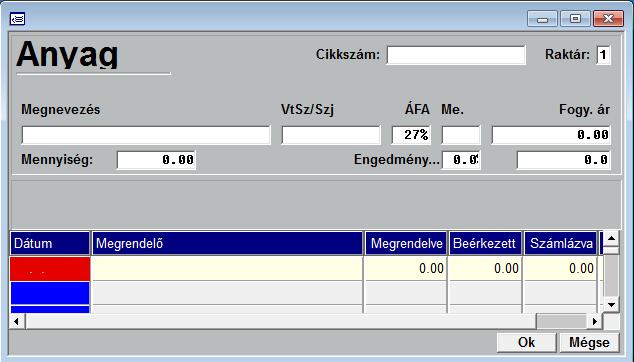Select the Megrendelő column header
The width and height of the screenshot is (634, 362).
click(227, 243)
